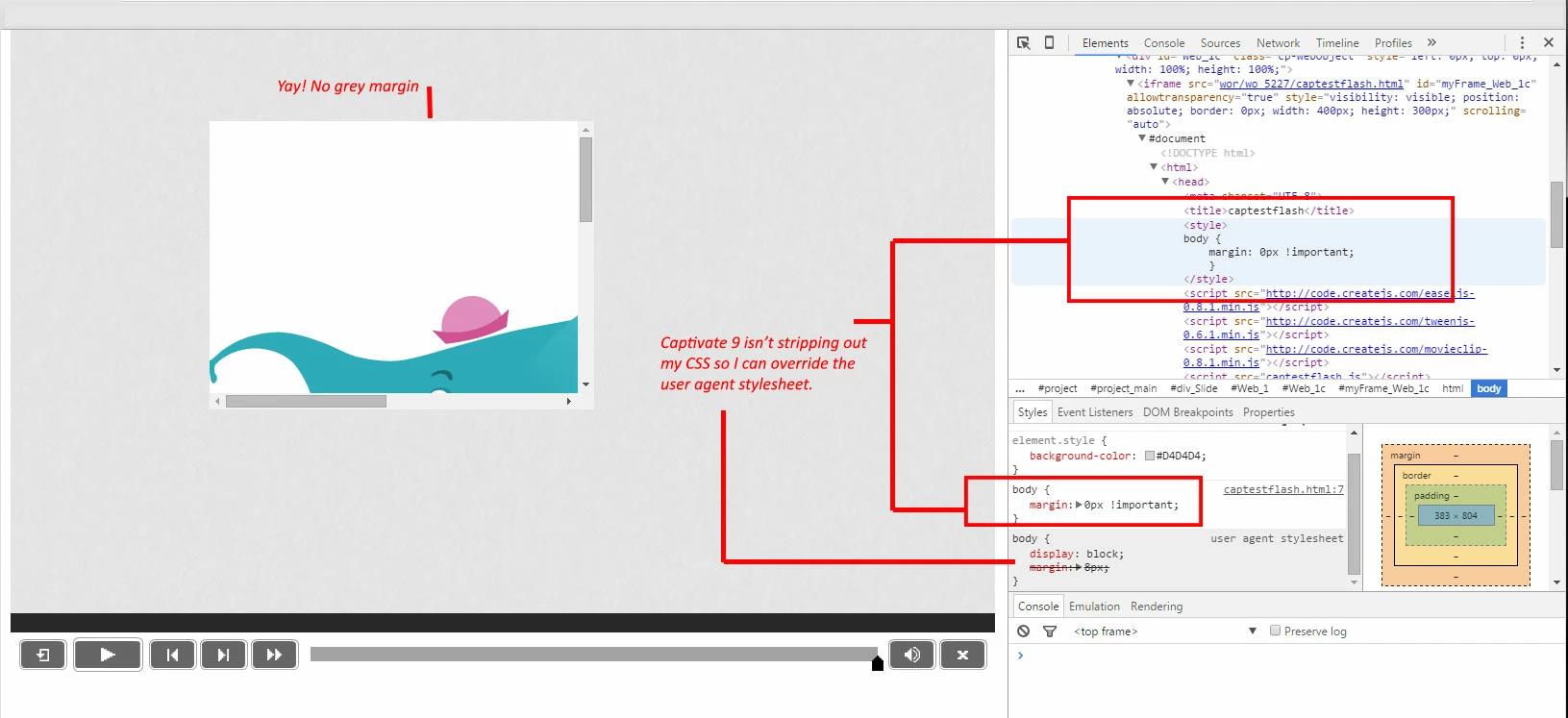Select the Console drawer tab
The width and height of the screenshot is (1568, 718).
coord(1038,607)
